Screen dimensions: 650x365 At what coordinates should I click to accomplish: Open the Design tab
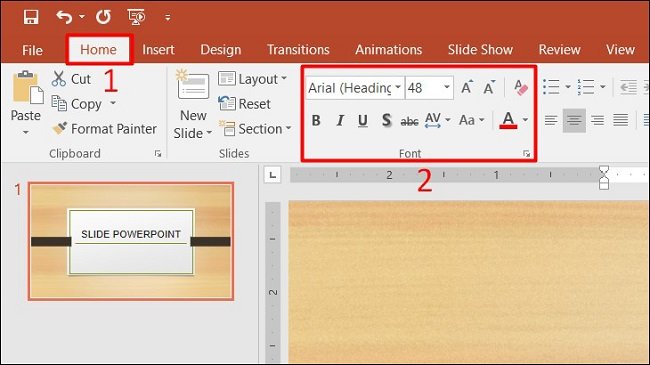click(x=221, y=50)
